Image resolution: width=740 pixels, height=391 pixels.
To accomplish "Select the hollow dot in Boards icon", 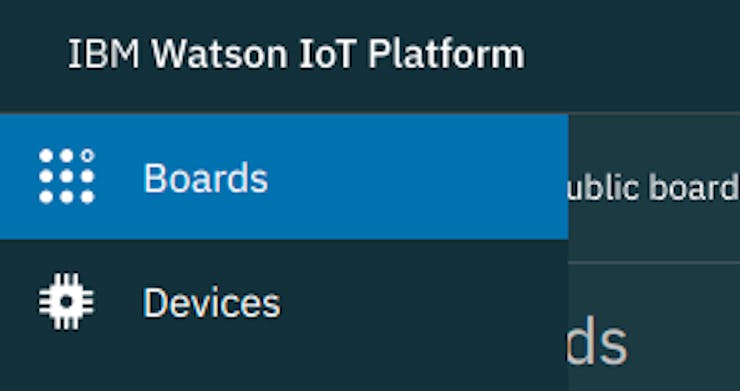I will pyautogui.click(x=87, y=155).
